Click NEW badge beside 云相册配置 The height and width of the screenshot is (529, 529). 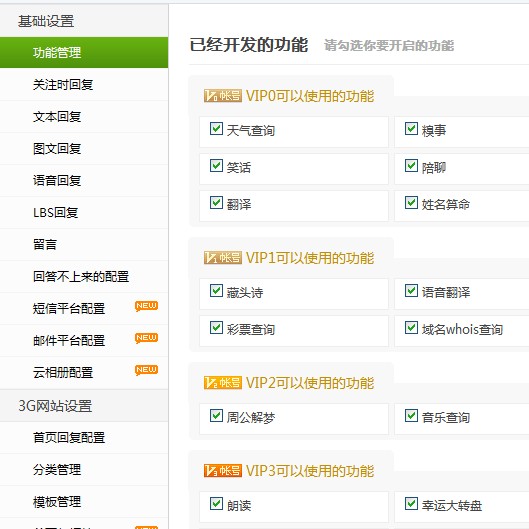coord(146,370)
